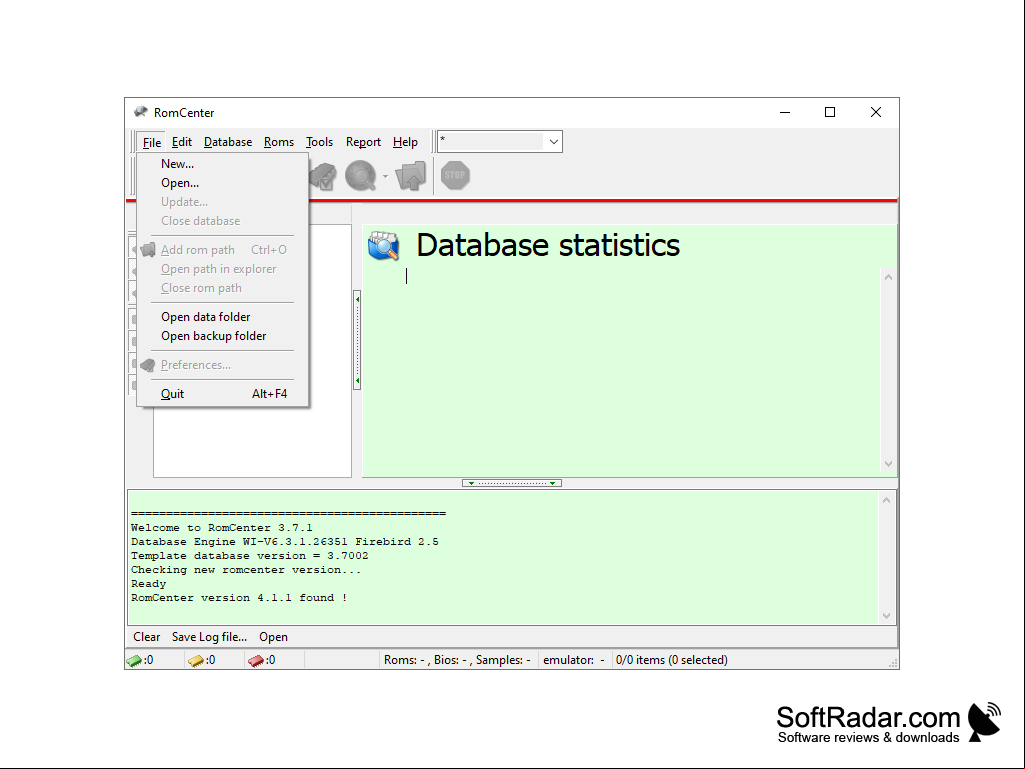
Task: Open the Roms menu
Action: (x=279, y=142)
